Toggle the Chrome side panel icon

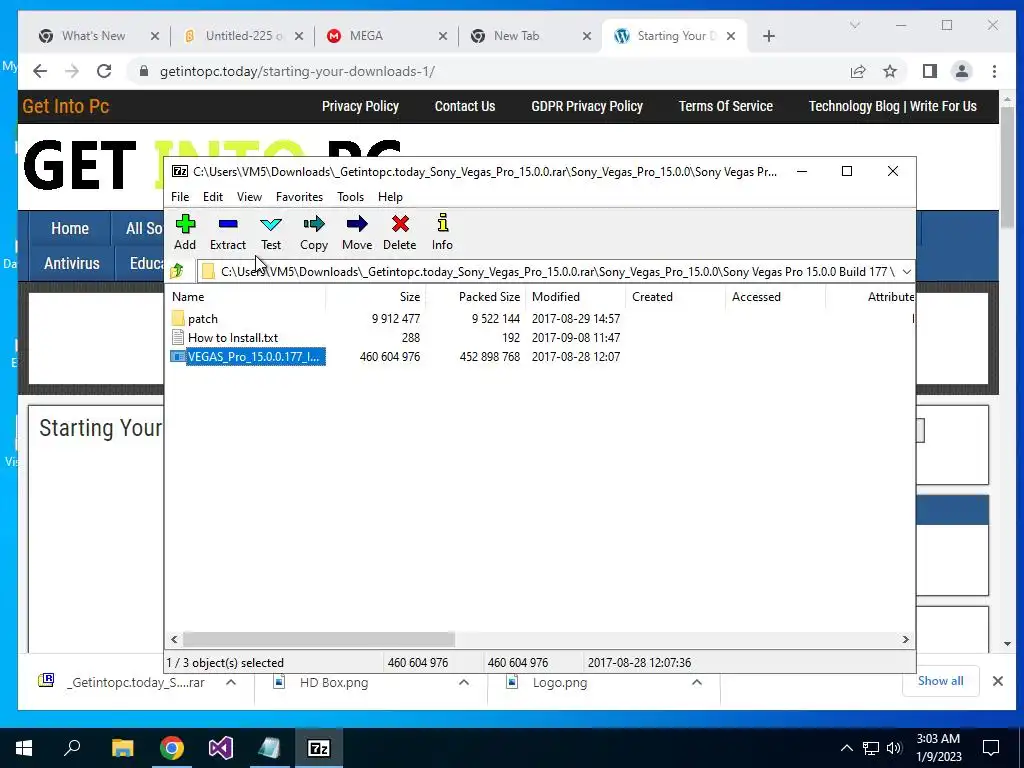pyautogui.click(x=930, y=72)
